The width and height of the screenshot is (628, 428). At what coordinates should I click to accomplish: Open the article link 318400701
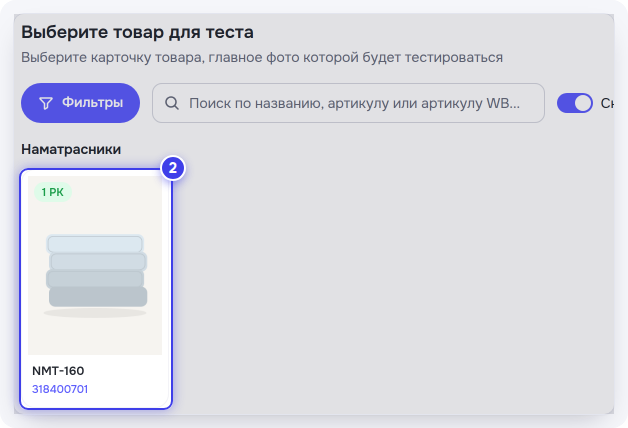[60, 389]
